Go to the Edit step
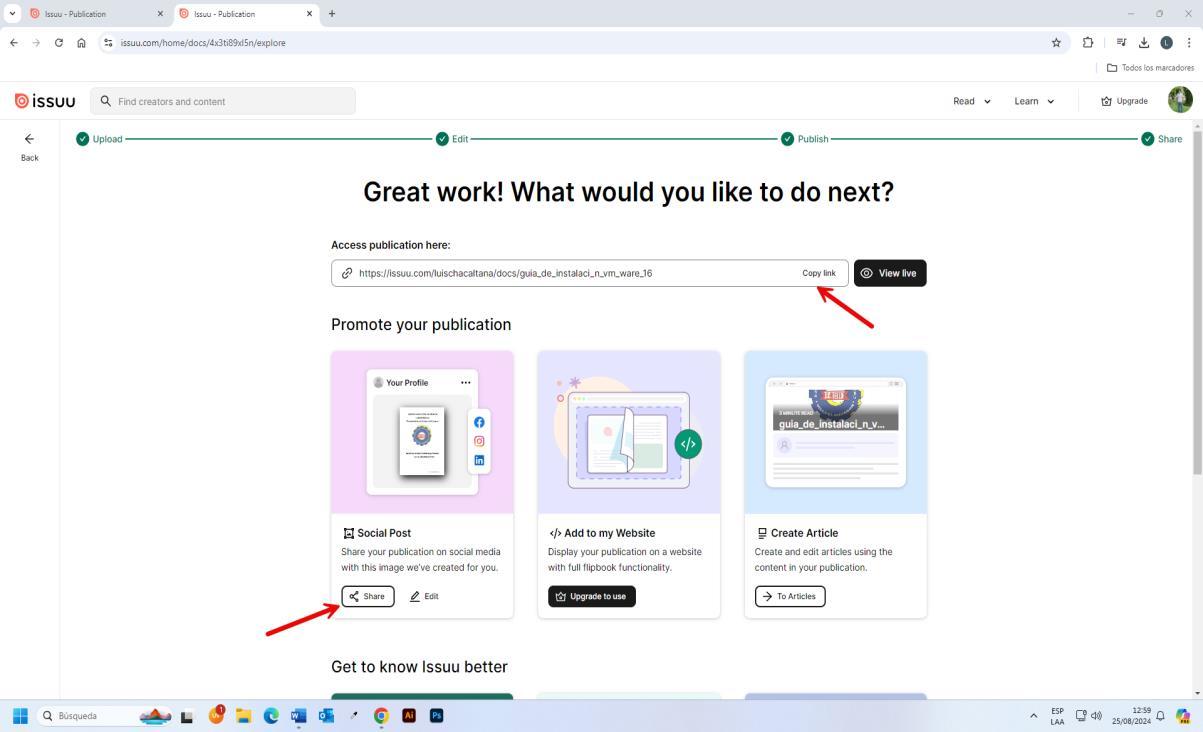This screenshot has height=732, width=1203. (452, 139)
